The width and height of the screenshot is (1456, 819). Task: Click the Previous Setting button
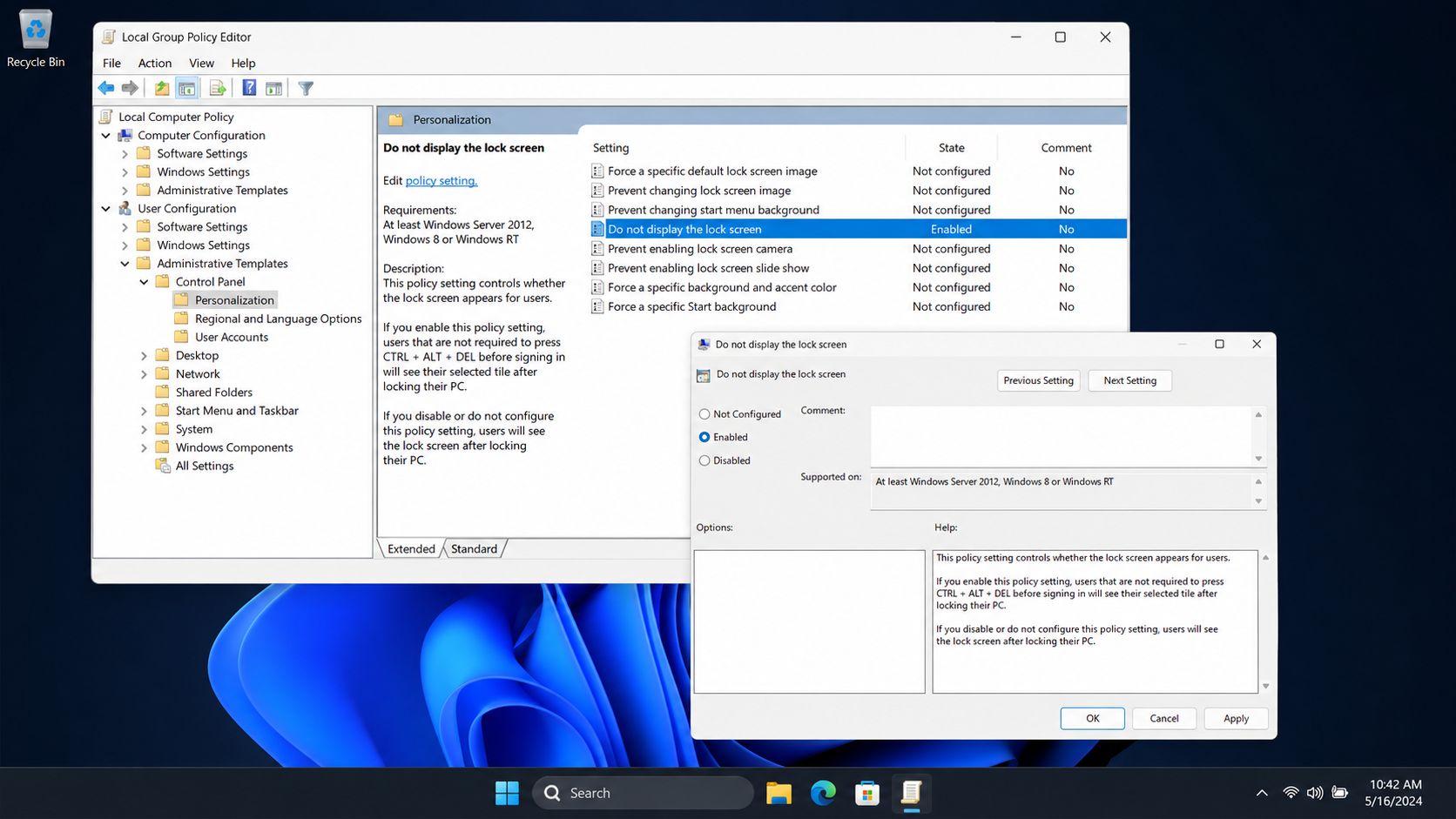tap(1038, 380)
